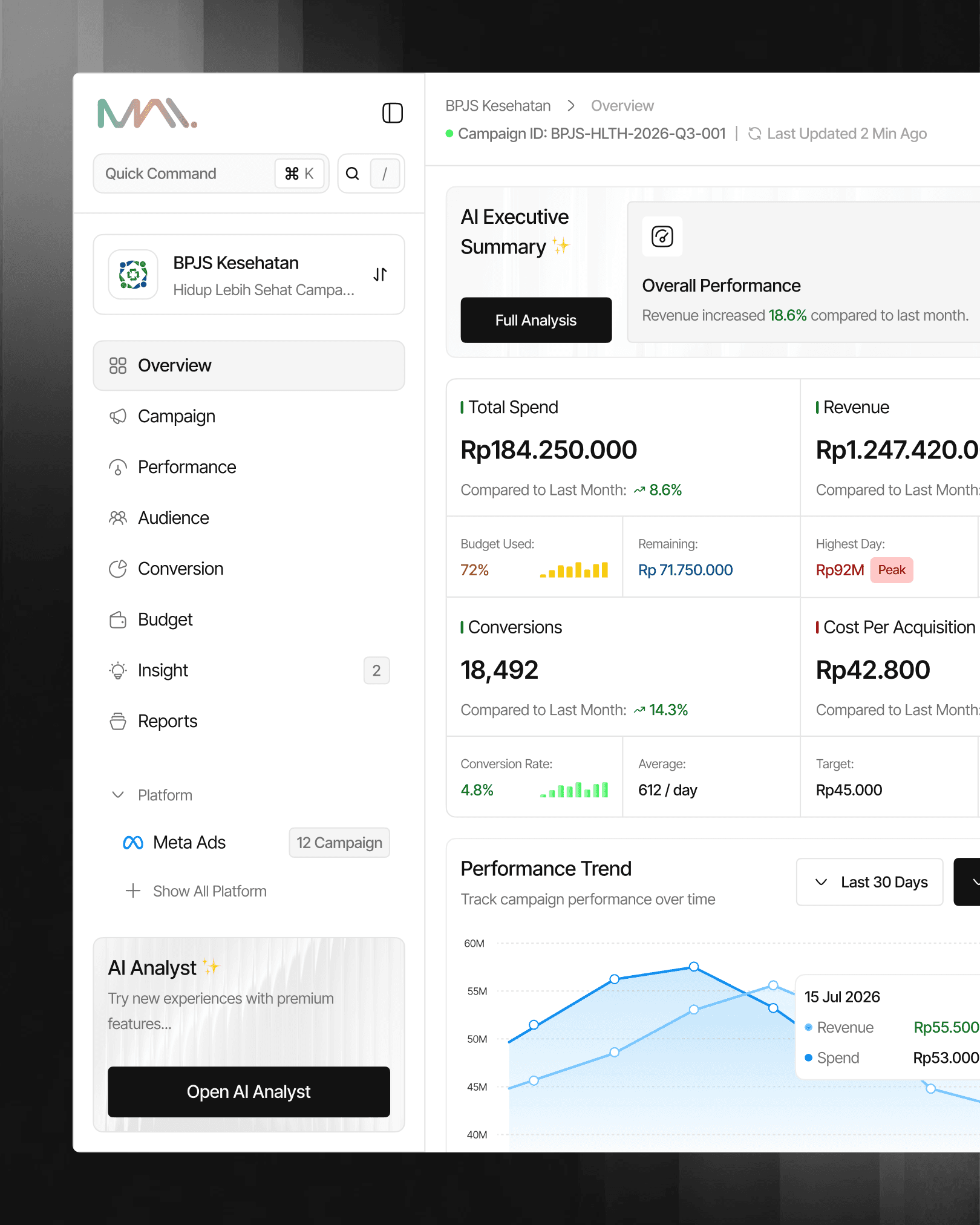This screenshot has width=980, height=1225.
Task: Click the Command K shortcut badge
Action: (299, 174)
